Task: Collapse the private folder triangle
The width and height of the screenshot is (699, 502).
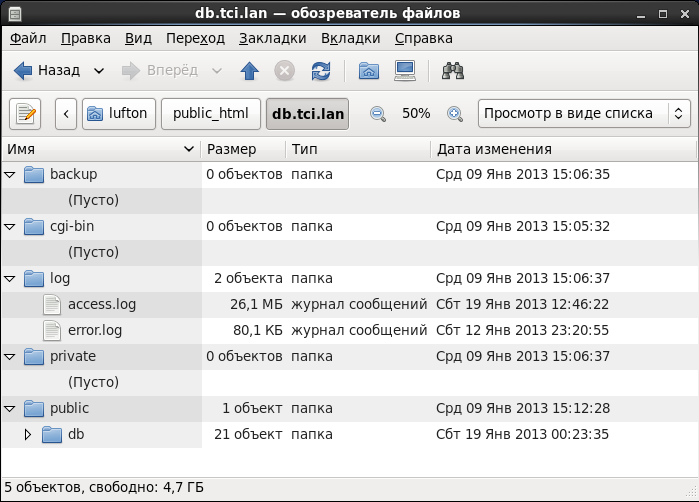Action: coord(10,357)
